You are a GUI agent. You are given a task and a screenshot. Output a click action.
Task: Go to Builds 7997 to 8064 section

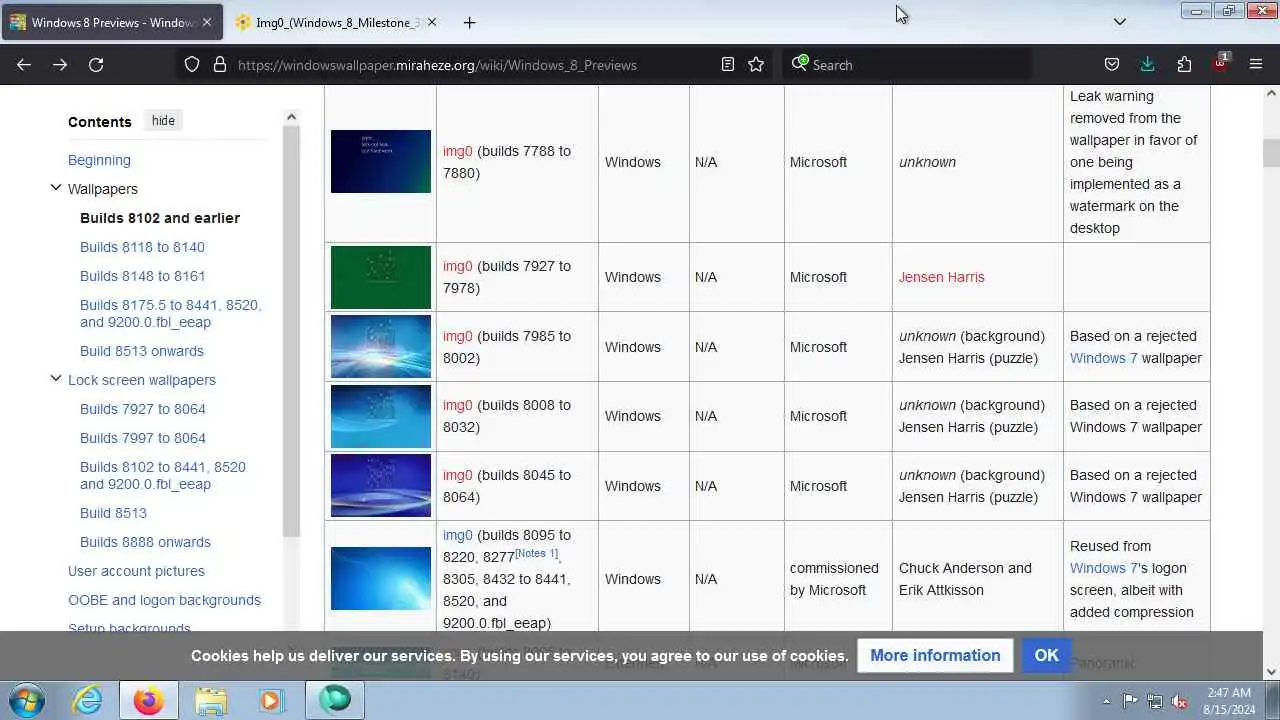click(143, 438)
